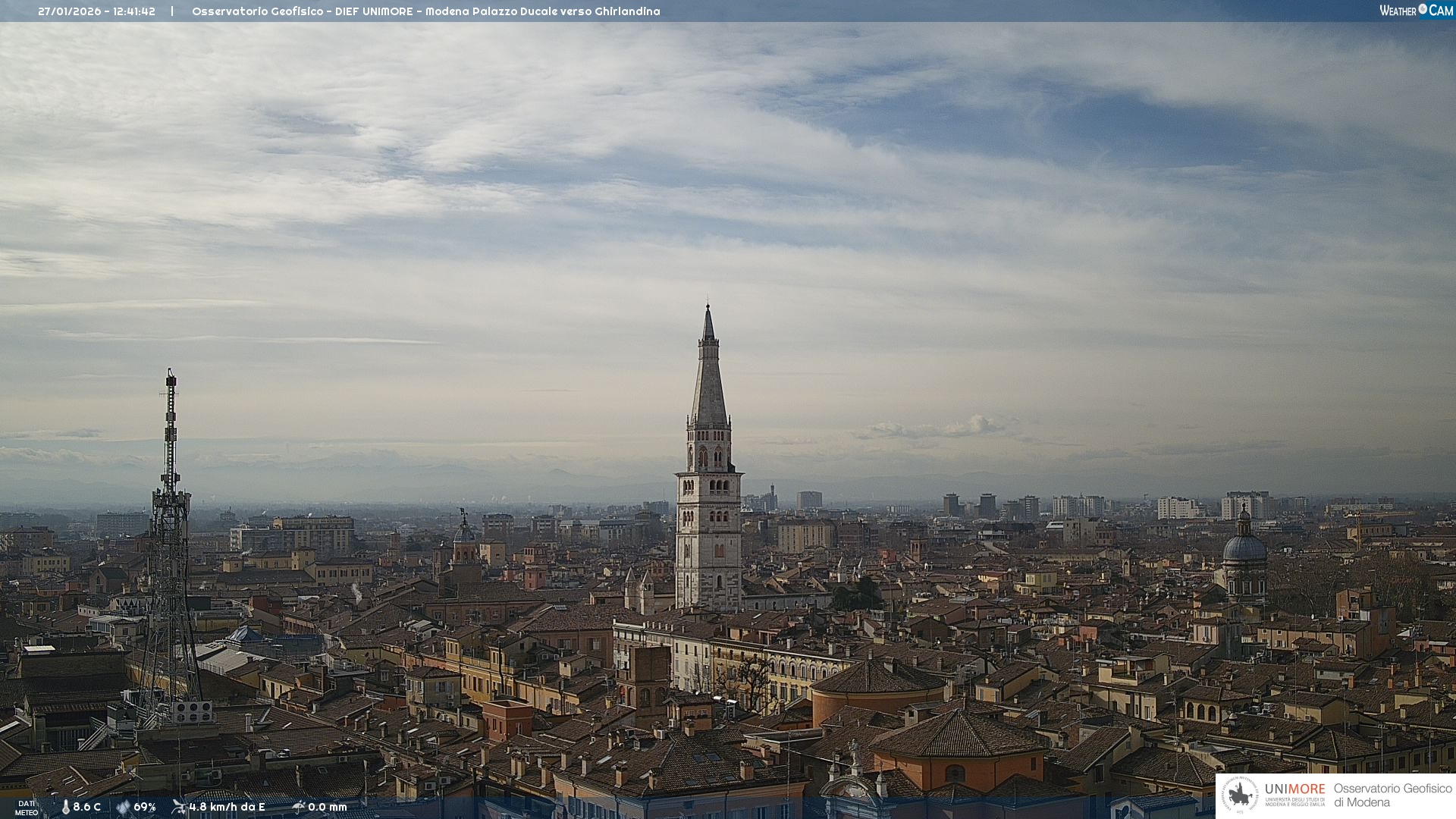Click the wind anemometer icon
The height and width of the screenshot is (819, 1456).
tap(178, 807)
